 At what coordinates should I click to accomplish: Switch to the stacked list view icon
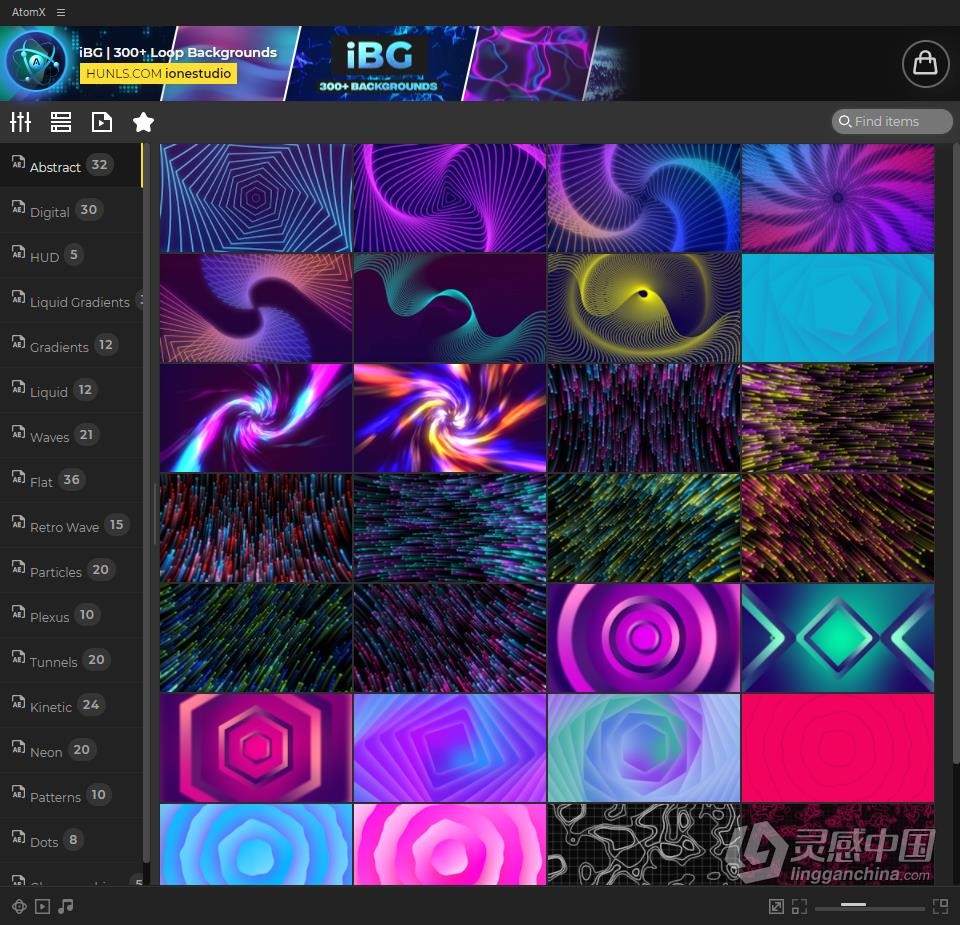click(x=61, y=122)
